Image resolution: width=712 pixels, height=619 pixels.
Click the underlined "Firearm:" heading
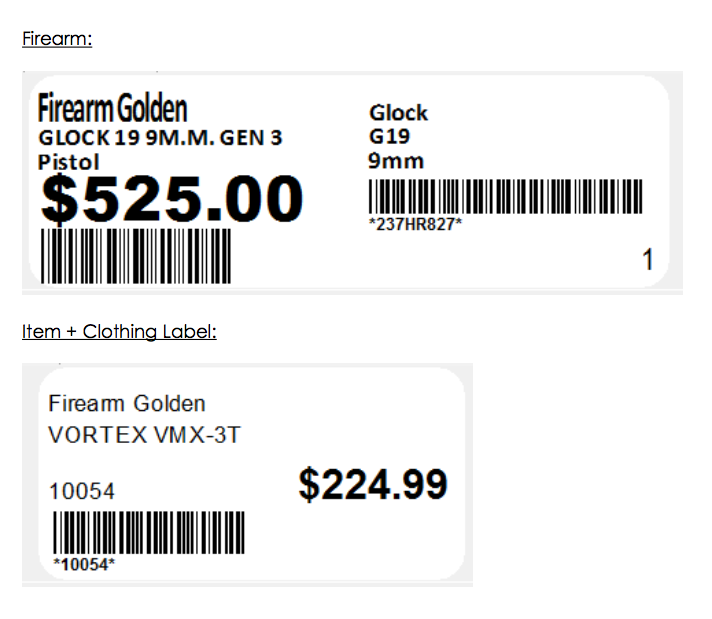click(57, 40)
